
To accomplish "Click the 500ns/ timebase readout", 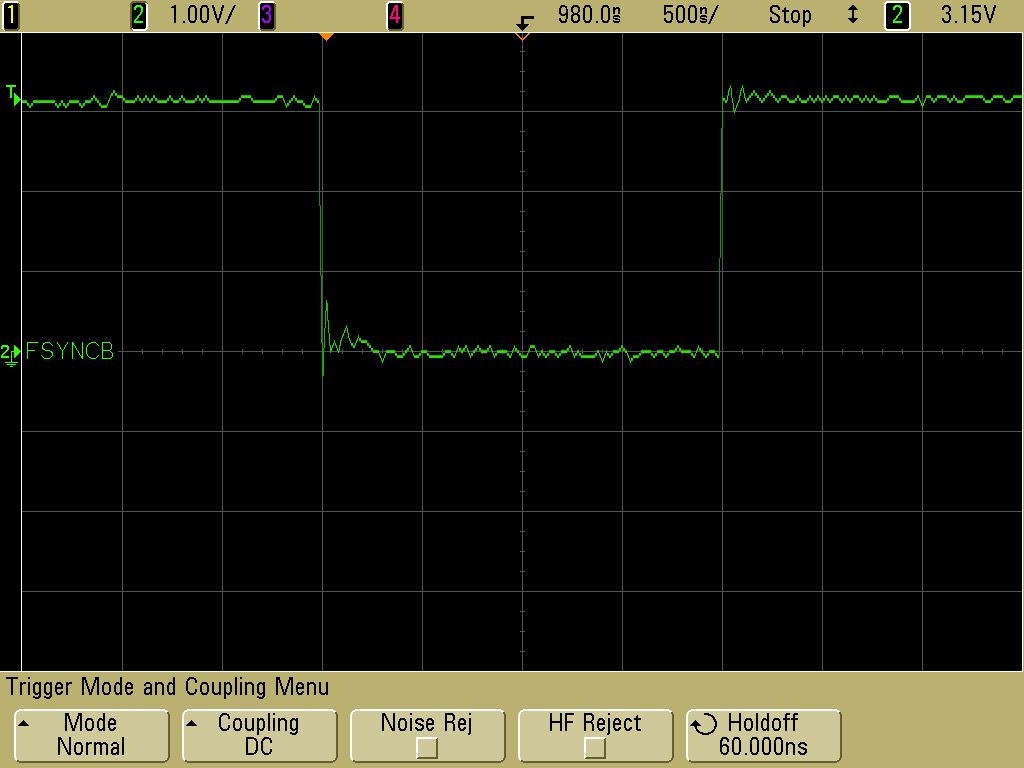I will pyautogui.click(x=690, y=15).
